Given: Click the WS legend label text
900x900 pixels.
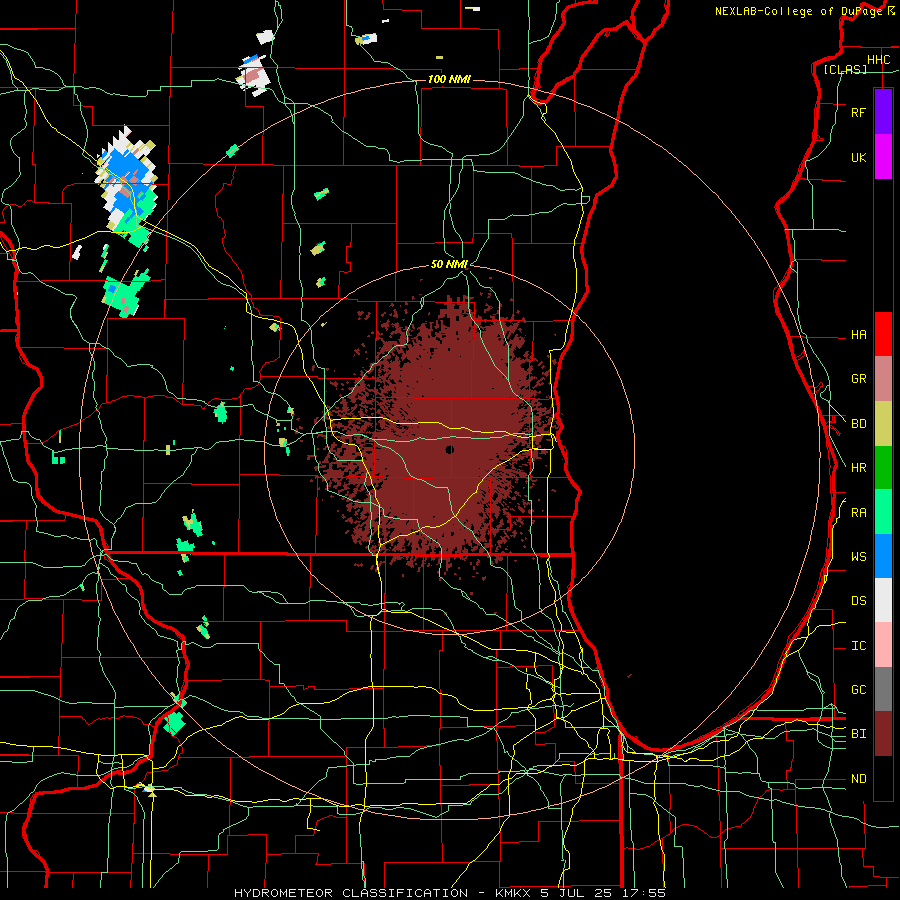Looking at the screenshot, I should pos(859,557).
